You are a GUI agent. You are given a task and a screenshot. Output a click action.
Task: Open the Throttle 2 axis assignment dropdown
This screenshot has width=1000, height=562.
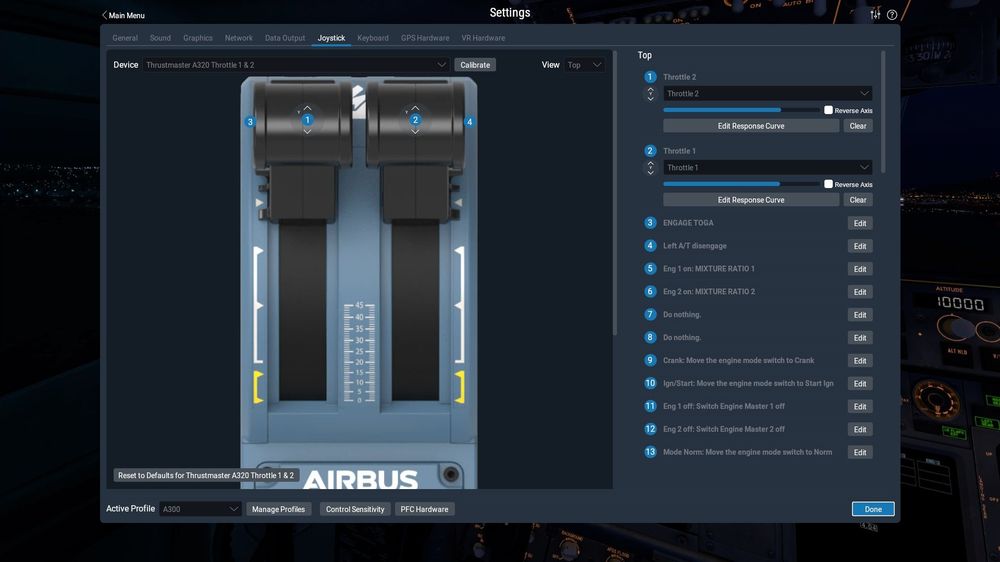[x=767, y=94]
